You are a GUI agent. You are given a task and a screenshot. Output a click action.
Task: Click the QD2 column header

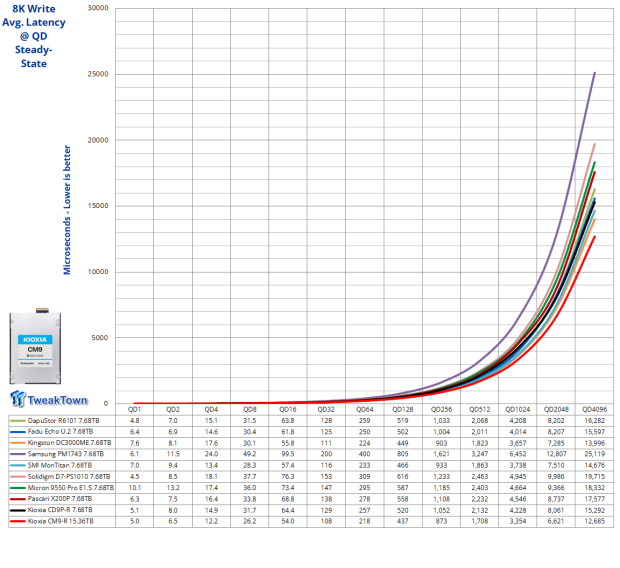pyautogui.click(x=173, y=409)
